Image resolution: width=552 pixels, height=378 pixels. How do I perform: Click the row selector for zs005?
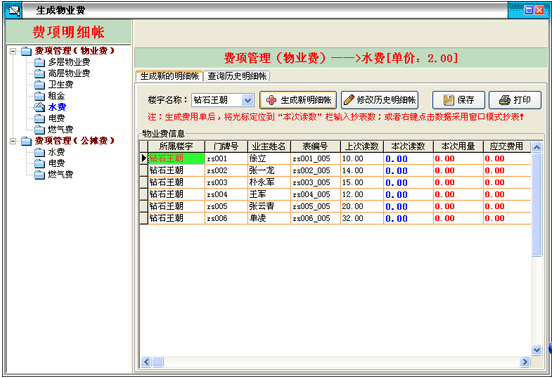[144, 207]
